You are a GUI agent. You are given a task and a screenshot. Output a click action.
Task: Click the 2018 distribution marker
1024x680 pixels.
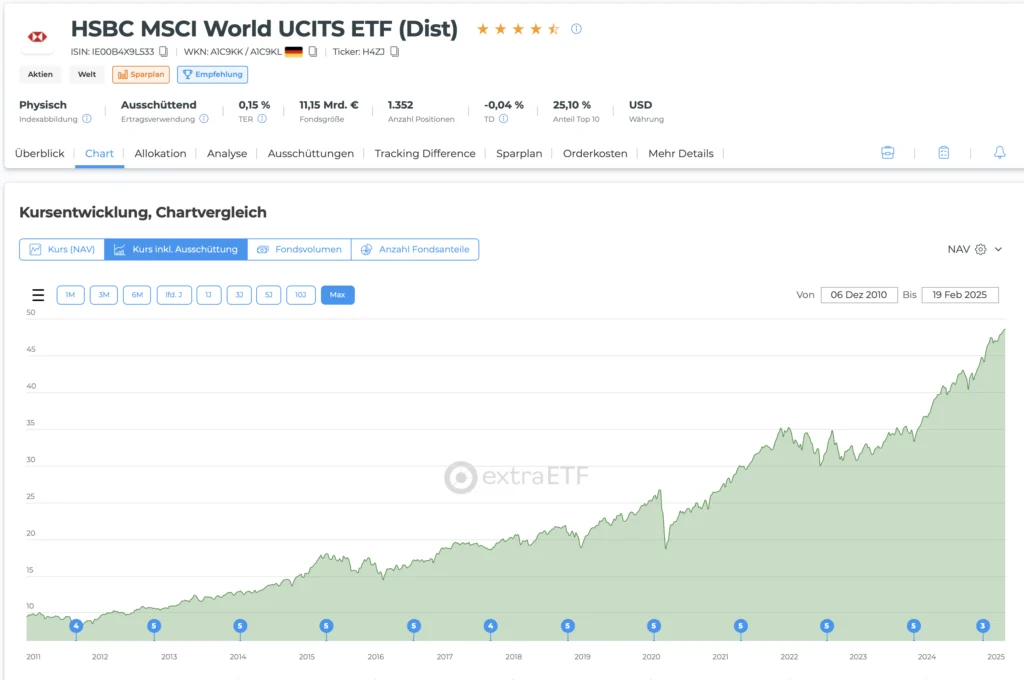click(x=568, y=626)
